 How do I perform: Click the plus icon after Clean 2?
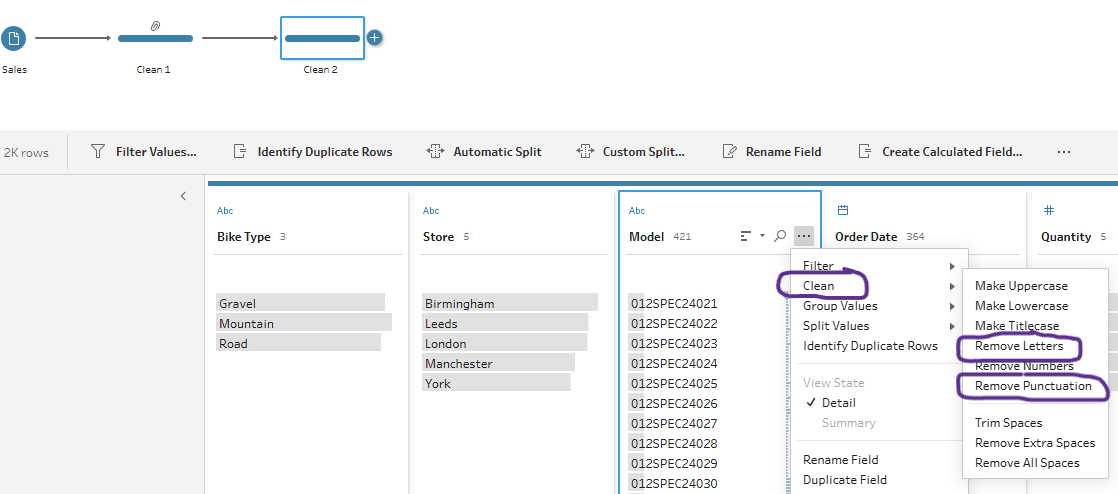point(375,38)
